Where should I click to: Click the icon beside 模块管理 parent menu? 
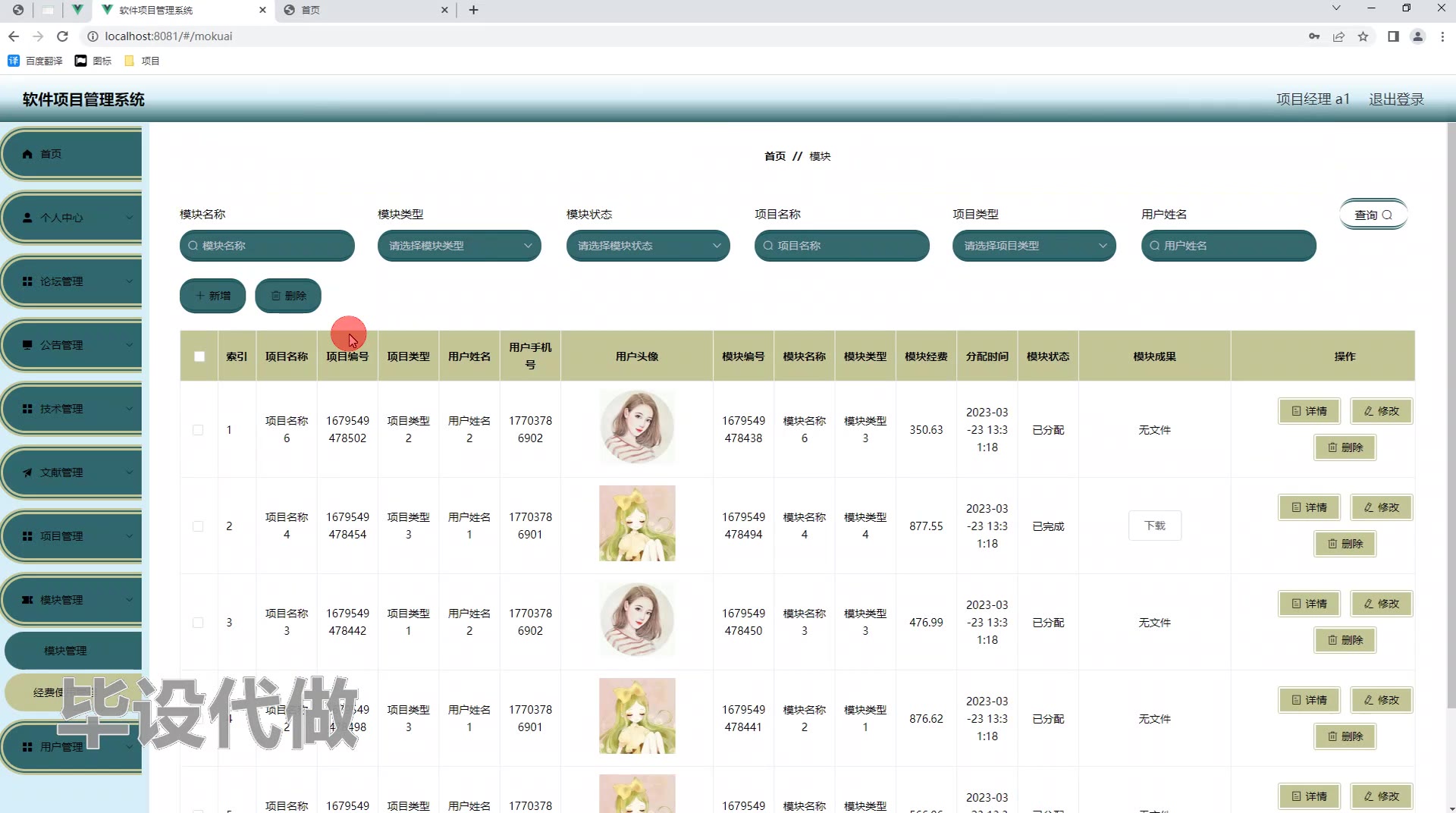coord(27,600)
